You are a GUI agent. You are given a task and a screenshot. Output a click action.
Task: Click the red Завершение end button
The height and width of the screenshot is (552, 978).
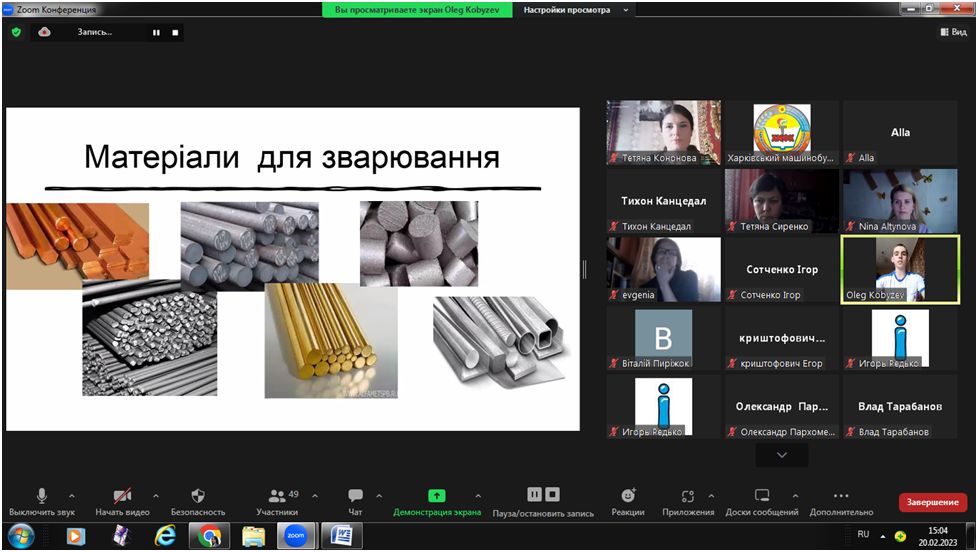932,502
